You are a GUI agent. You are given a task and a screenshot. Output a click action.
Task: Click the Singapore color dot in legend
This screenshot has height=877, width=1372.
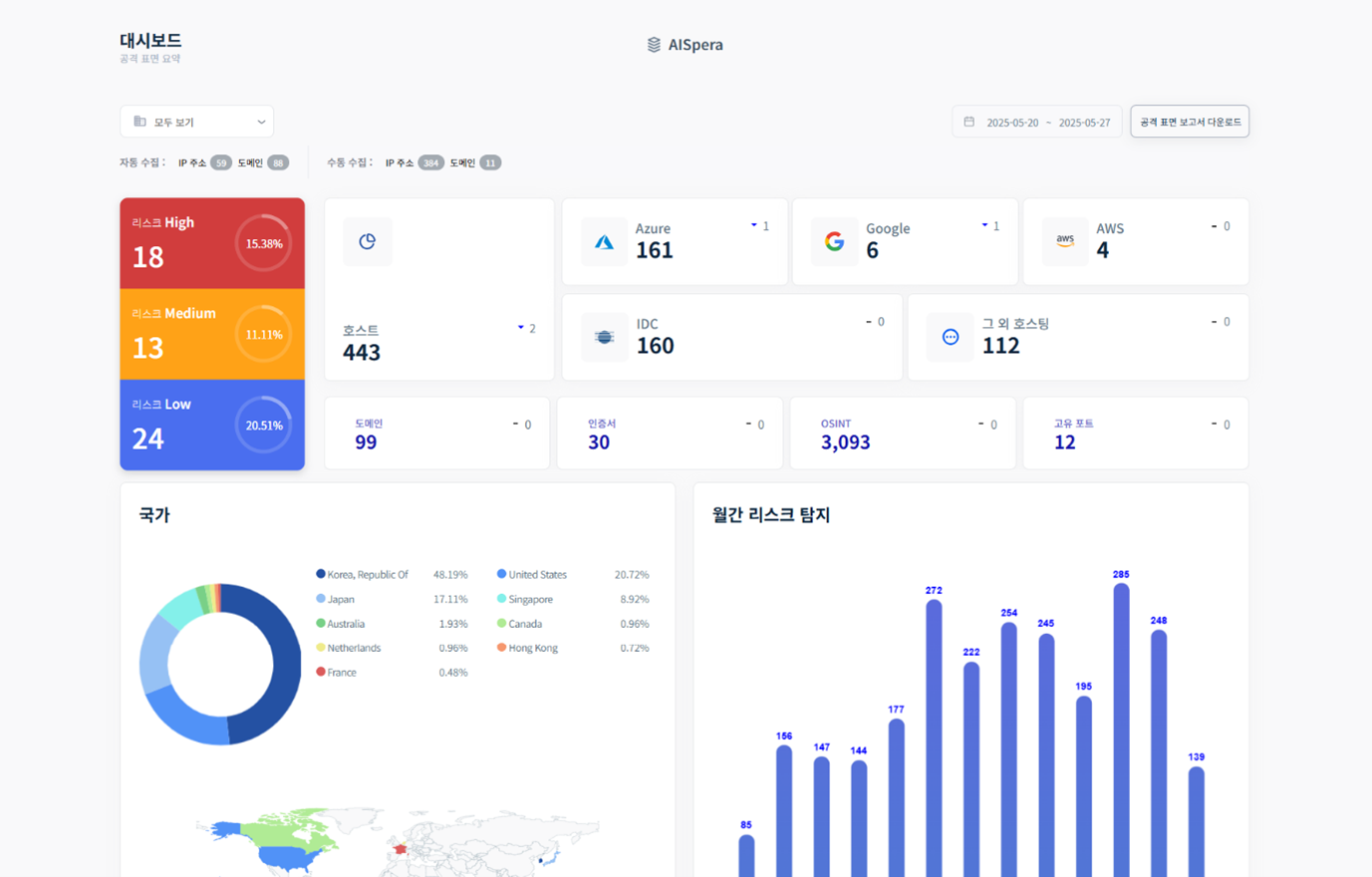tap(502, 599)
